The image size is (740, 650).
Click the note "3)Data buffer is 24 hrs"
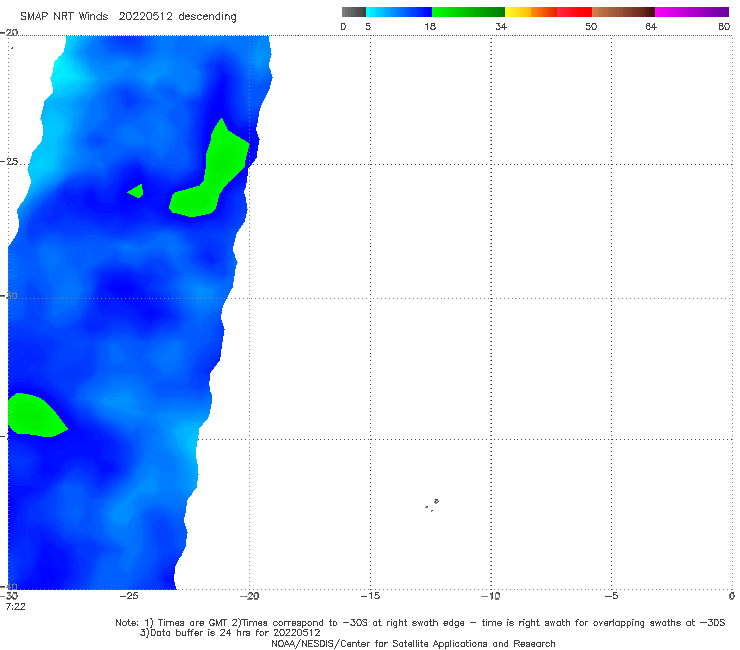[230, 633]
